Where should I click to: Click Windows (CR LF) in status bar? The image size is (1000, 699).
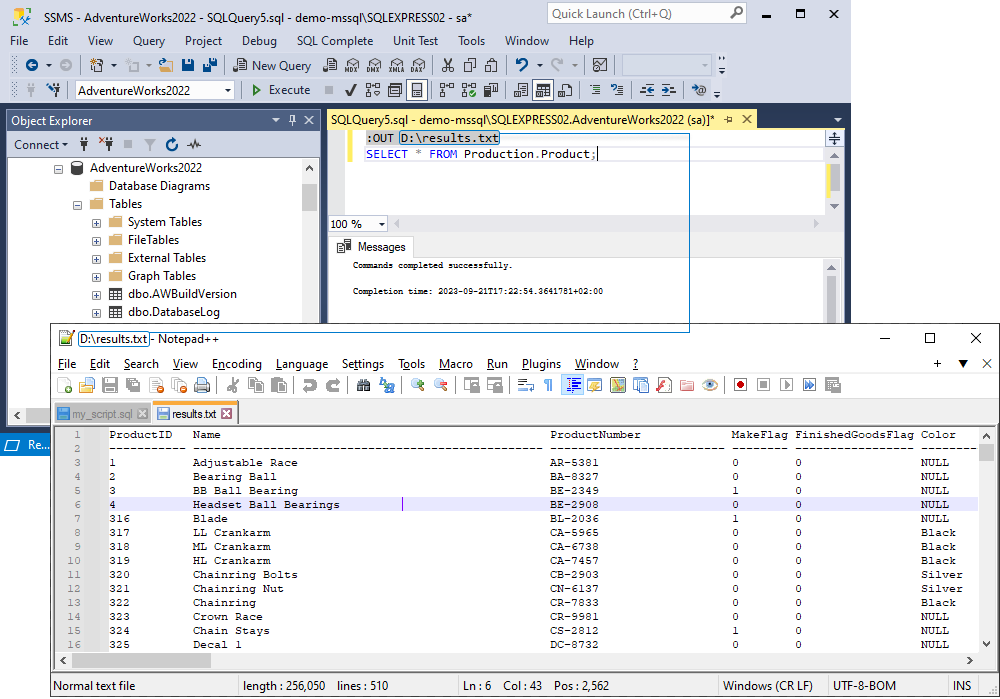pyautogui.click(x=768, y=686)
